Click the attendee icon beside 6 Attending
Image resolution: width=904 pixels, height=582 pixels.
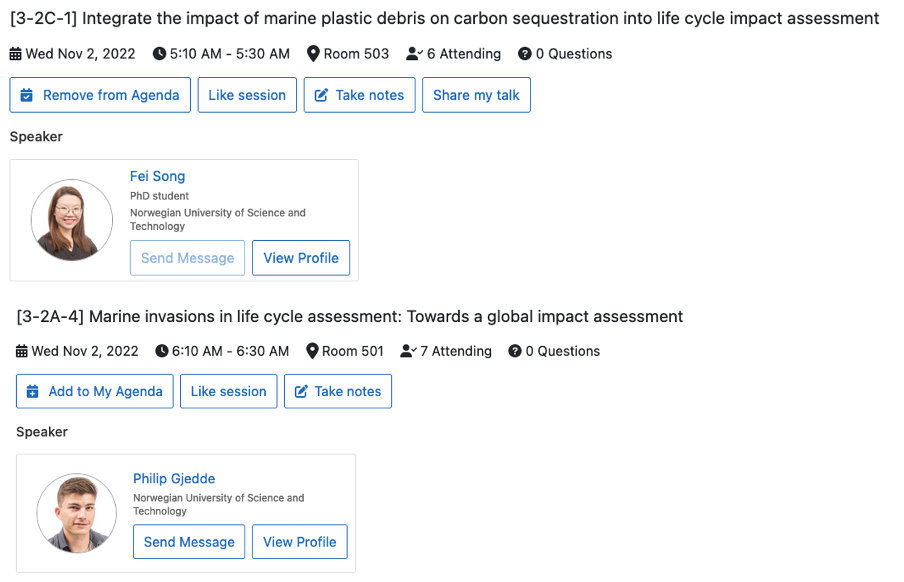pos(415,54)
